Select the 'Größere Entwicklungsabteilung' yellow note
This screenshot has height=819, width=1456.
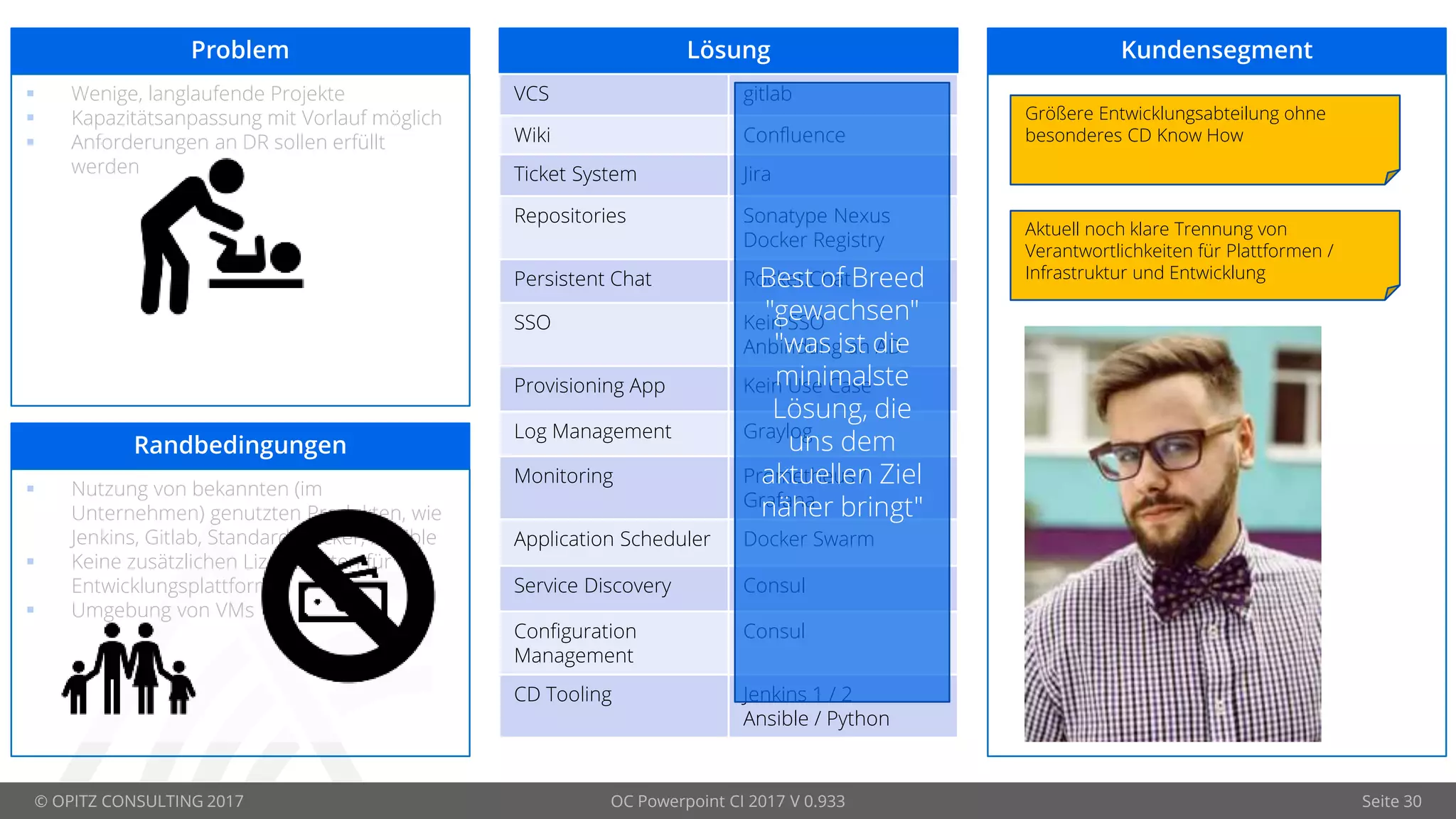point(1205,140)
